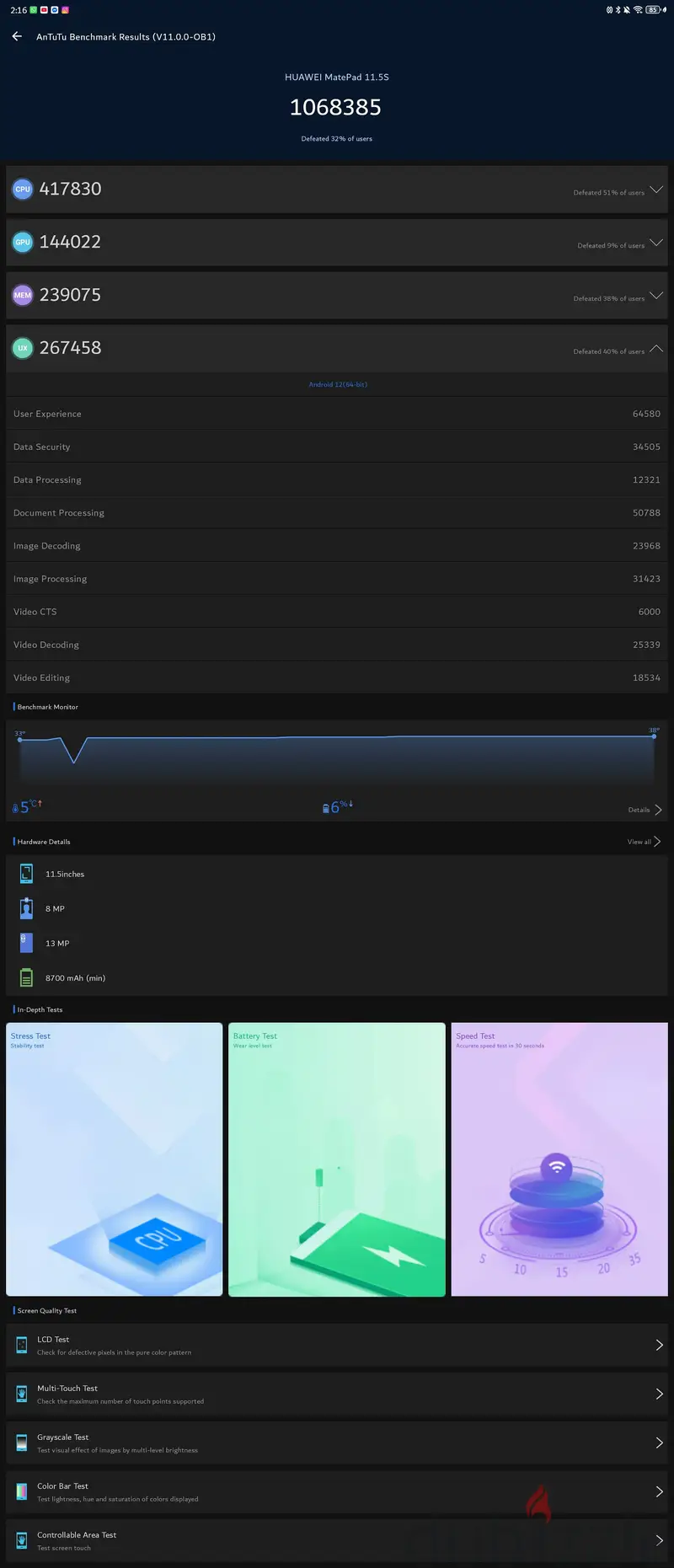The width and height of the screenshot is (674, 1568).
Task: Open the Speed Test card
Action: [x=559, y=1159]
